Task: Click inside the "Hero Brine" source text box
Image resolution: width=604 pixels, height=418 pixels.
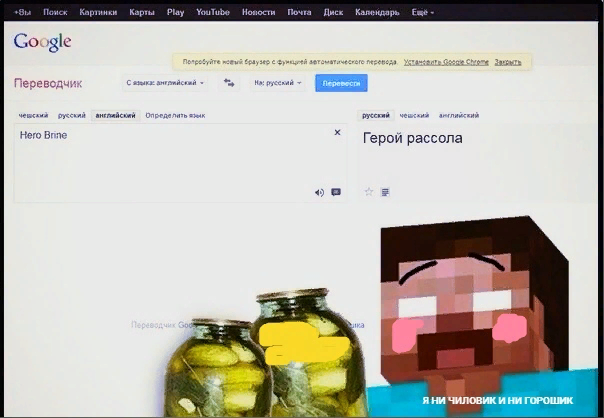Action: [180, 163]
